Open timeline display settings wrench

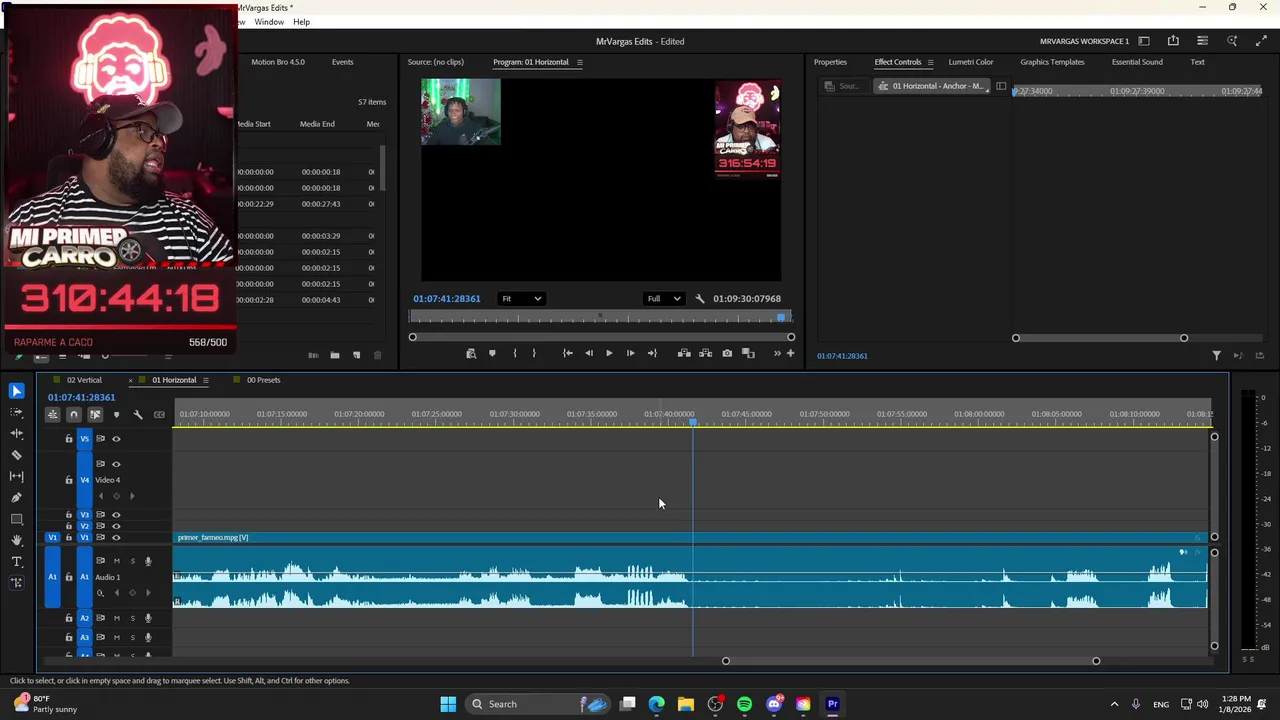click(x=138, y=415)
